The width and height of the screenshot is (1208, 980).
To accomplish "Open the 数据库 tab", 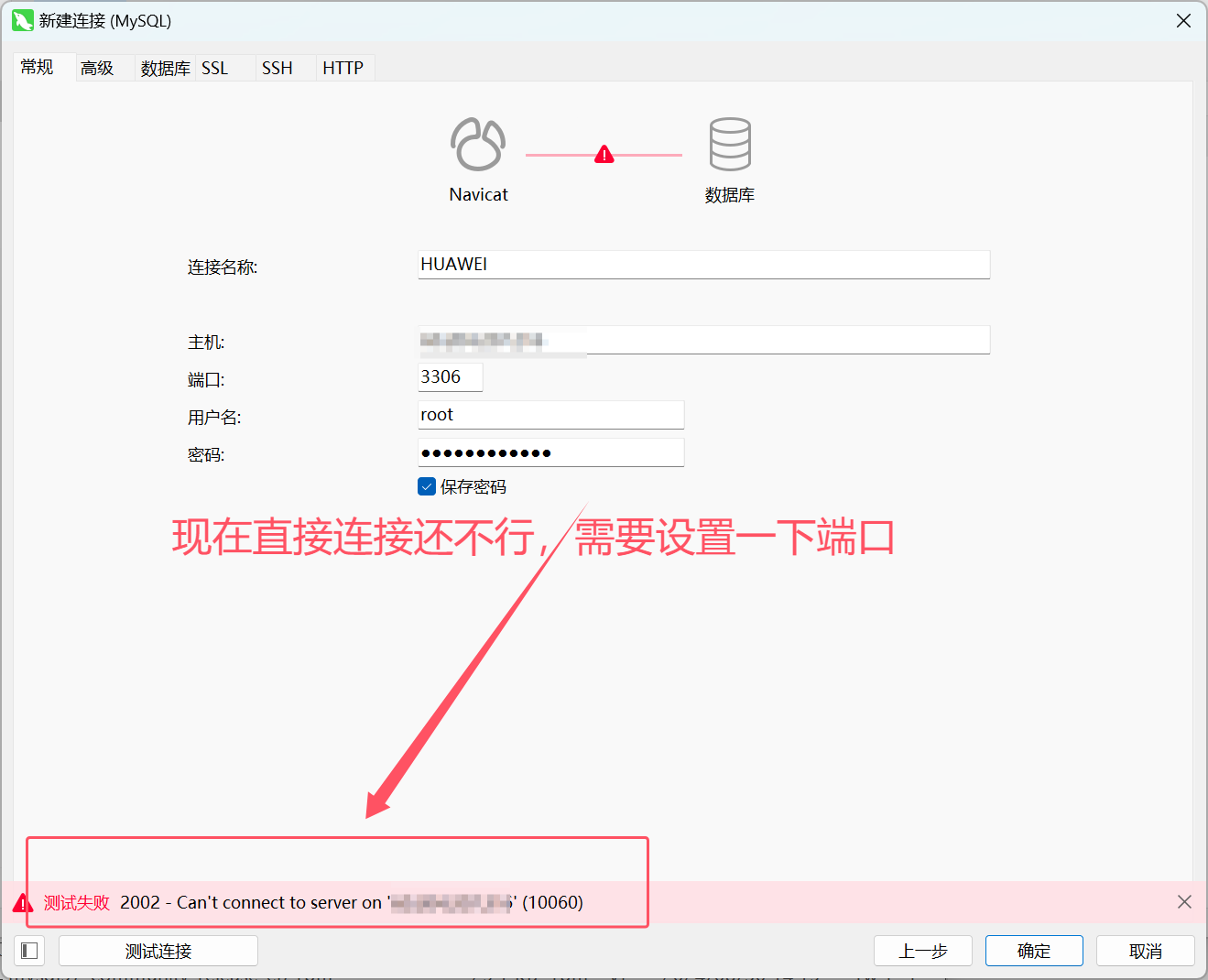I will [x=165, y=68].
